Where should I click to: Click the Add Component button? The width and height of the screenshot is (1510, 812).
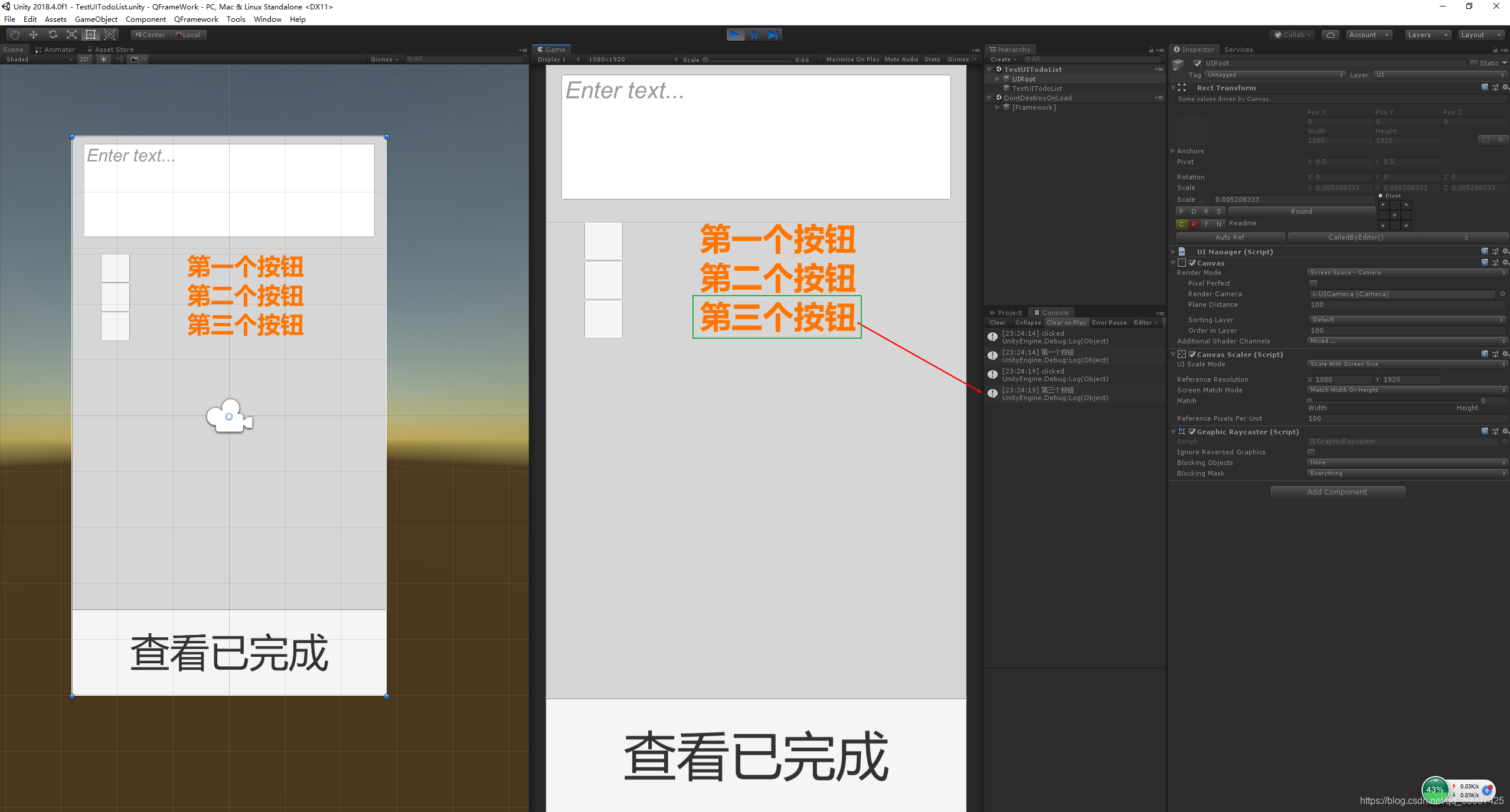tap(1337, 492)
